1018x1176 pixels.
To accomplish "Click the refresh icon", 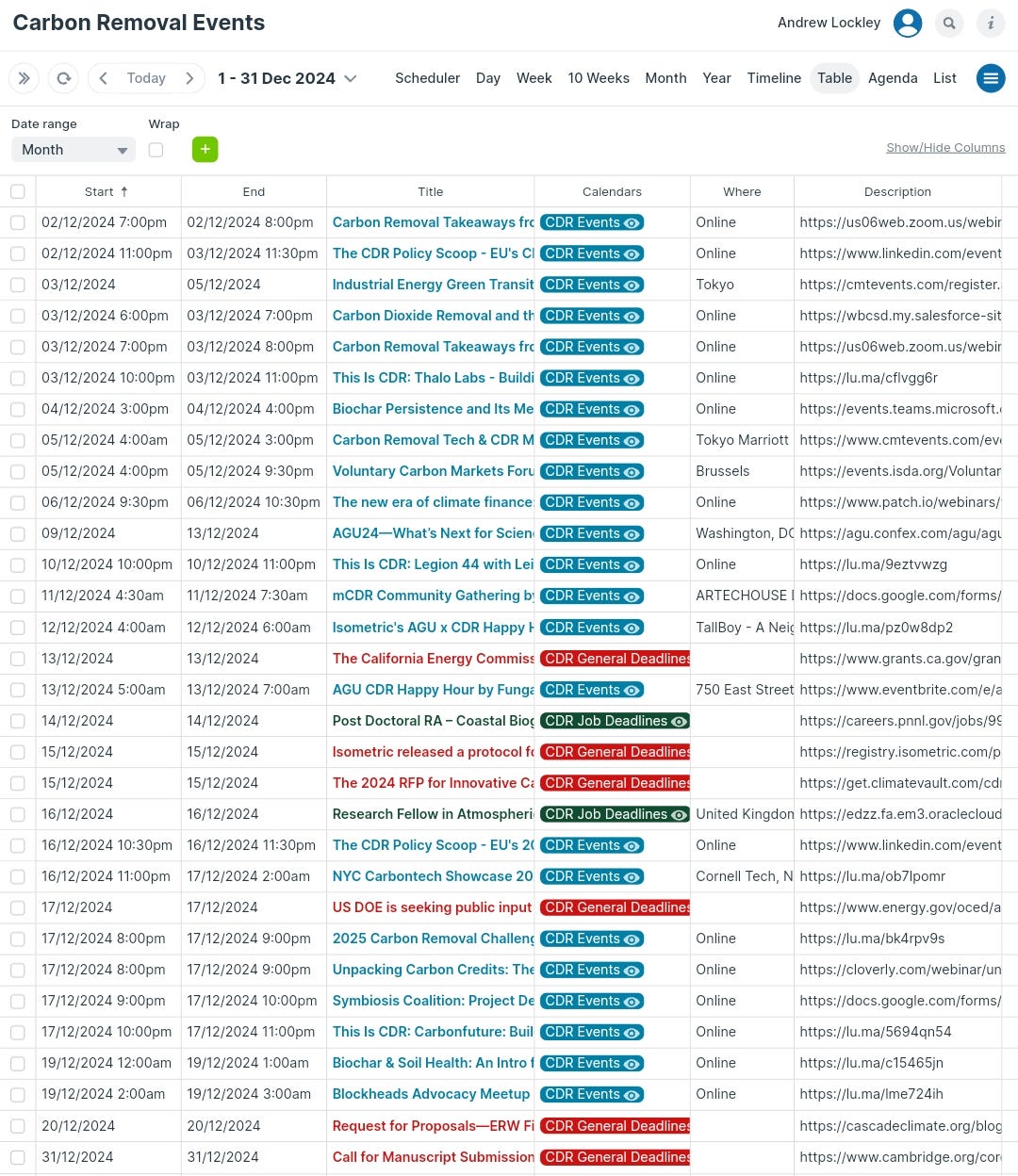I will (64, 78).
